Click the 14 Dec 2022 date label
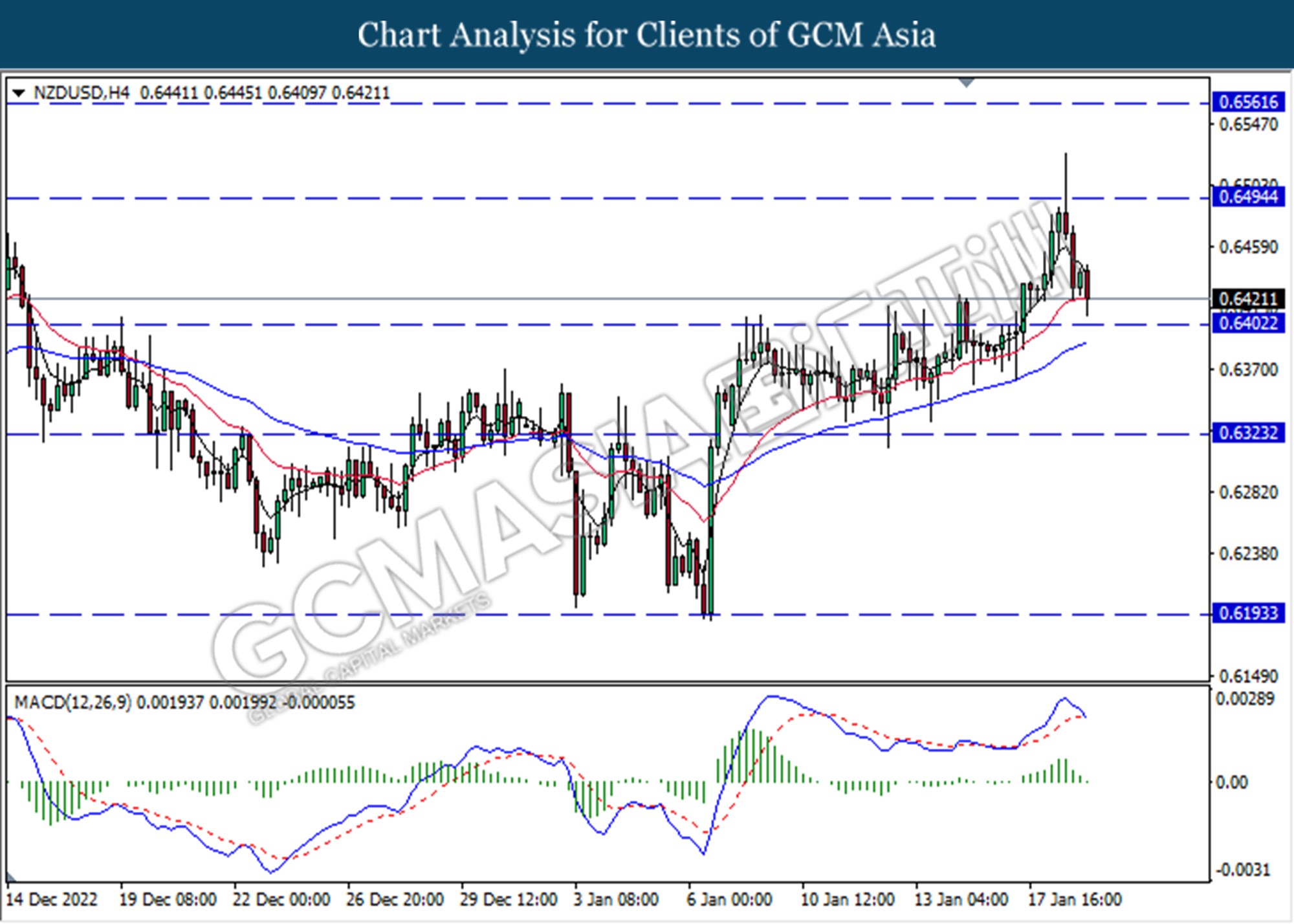1294x924 pixels. click(x=52, y=899)
